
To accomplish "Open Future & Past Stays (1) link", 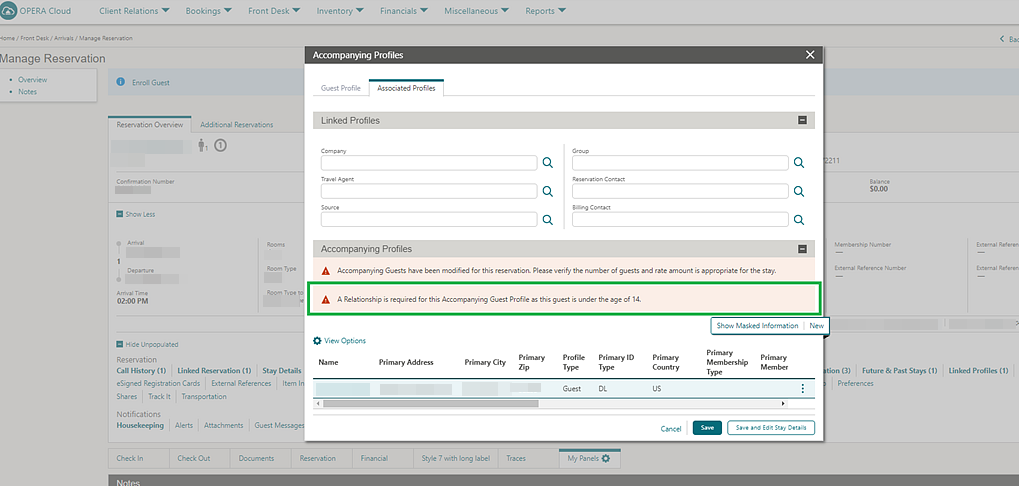I will point(899,370).
